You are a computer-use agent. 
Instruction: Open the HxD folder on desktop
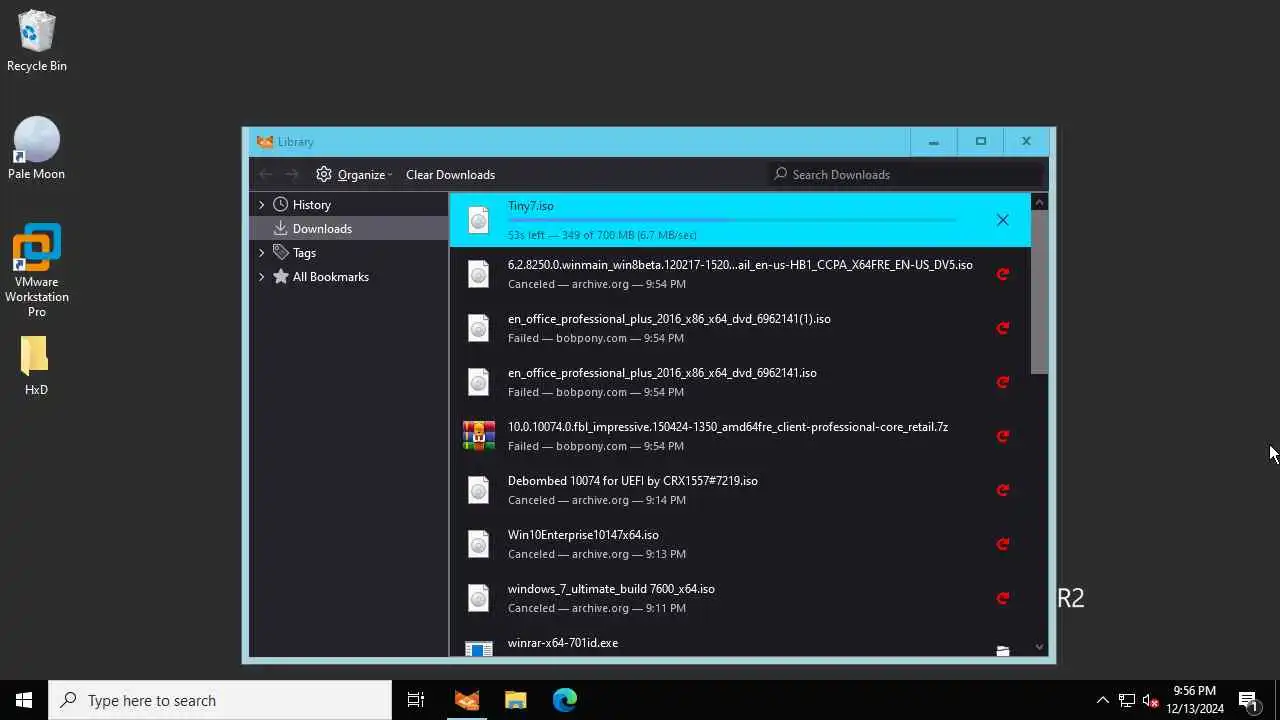tap(36, 366)
